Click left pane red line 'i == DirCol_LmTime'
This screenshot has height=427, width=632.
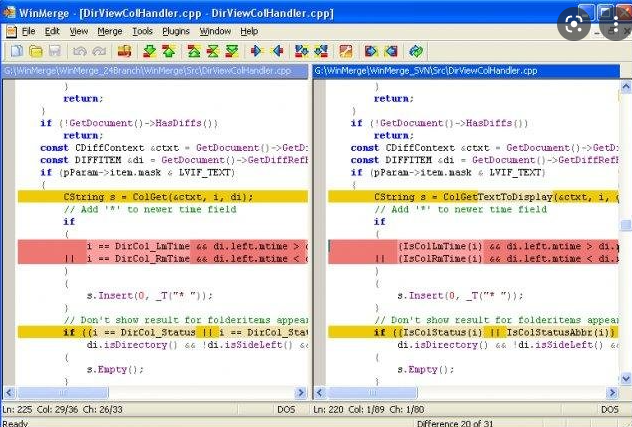click(162, 246)
